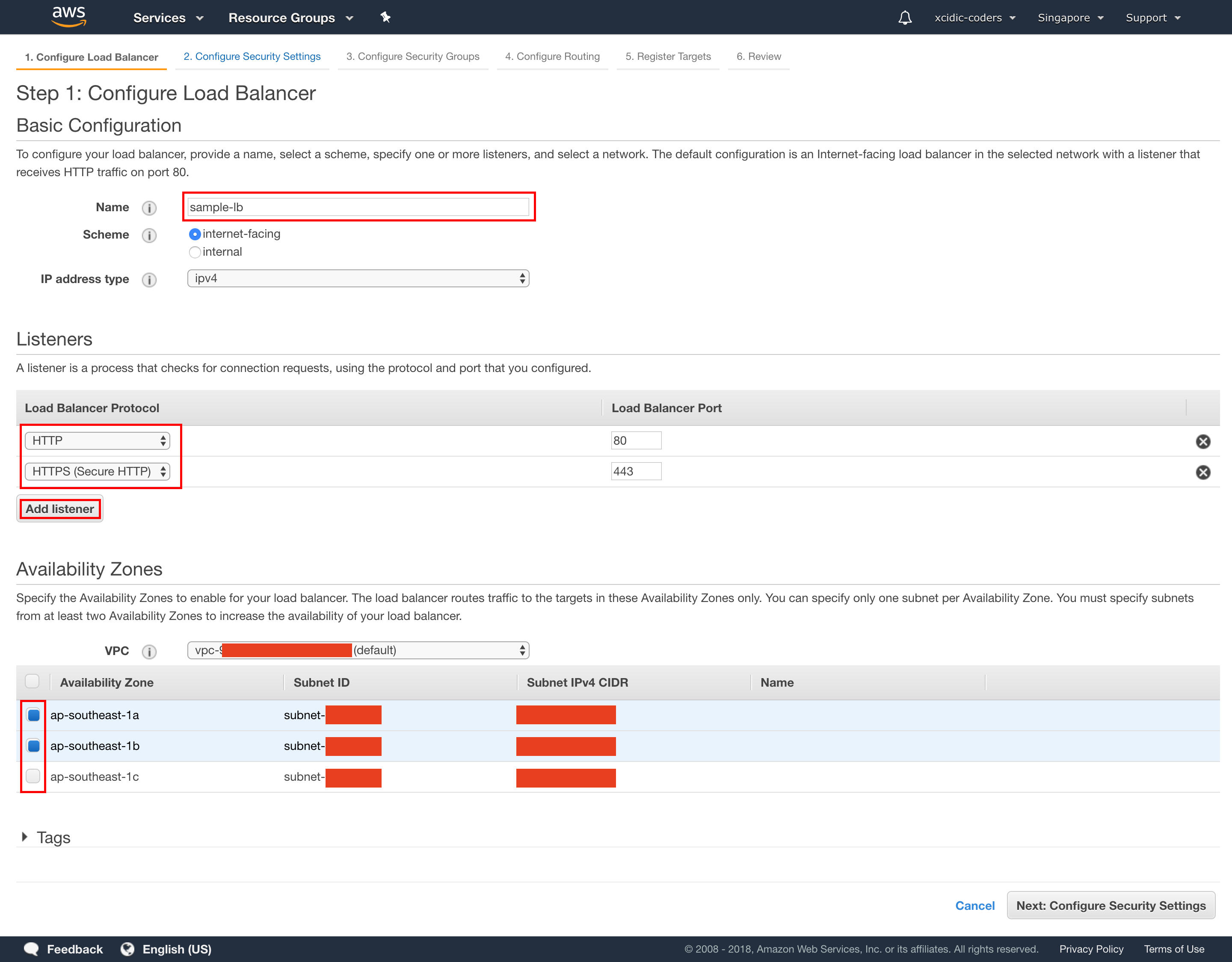
Task: Click the info icon next to Scheme
Action: [149, 235]
